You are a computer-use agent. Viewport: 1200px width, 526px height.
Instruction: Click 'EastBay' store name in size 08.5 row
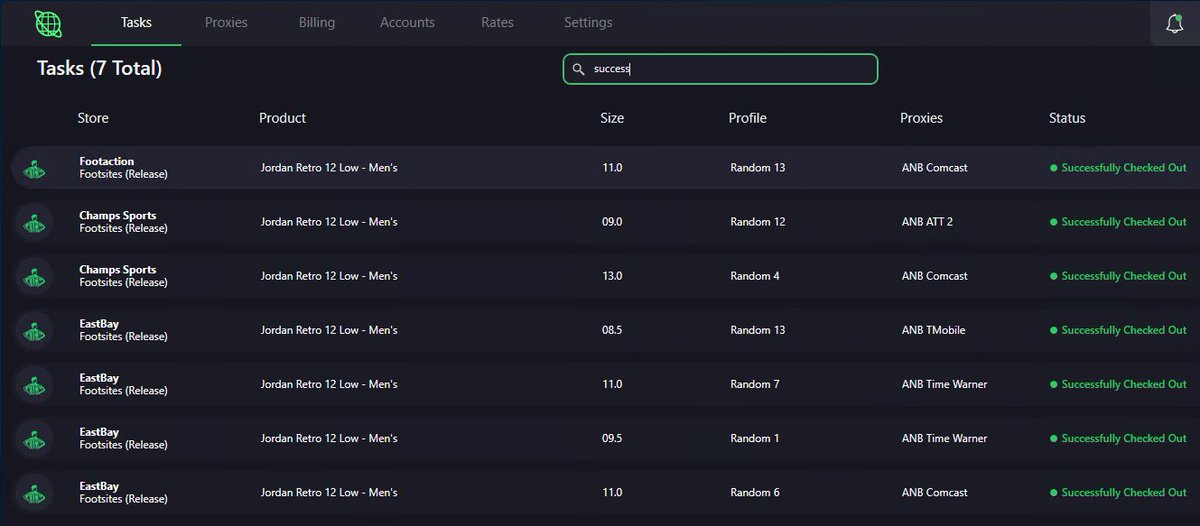click(x=99, y=324)
